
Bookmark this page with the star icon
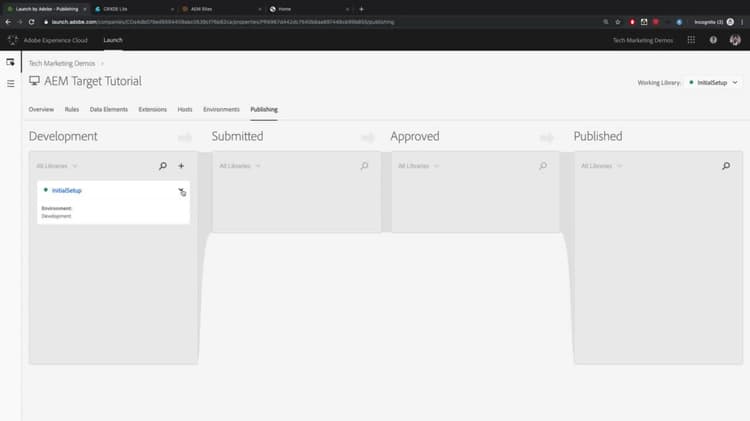click(x=618, y=22)
